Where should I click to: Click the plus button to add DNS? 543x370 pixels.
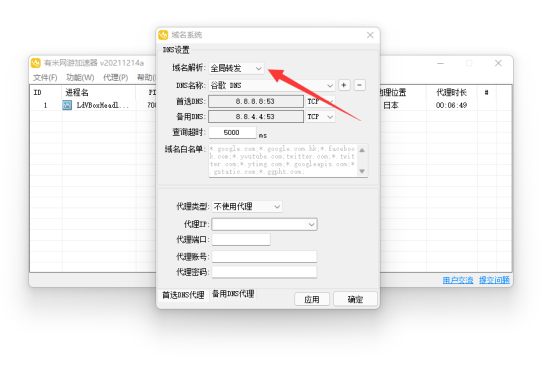(344, 85)
